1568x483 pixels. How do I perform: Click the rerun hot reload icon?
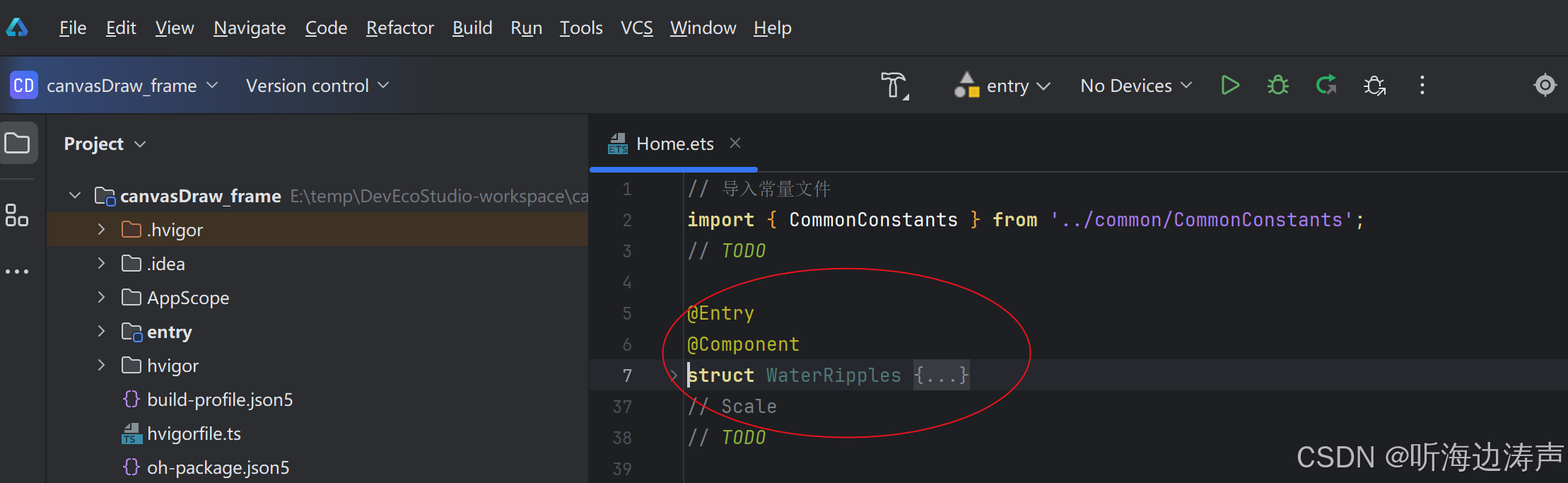[1326, 86]
